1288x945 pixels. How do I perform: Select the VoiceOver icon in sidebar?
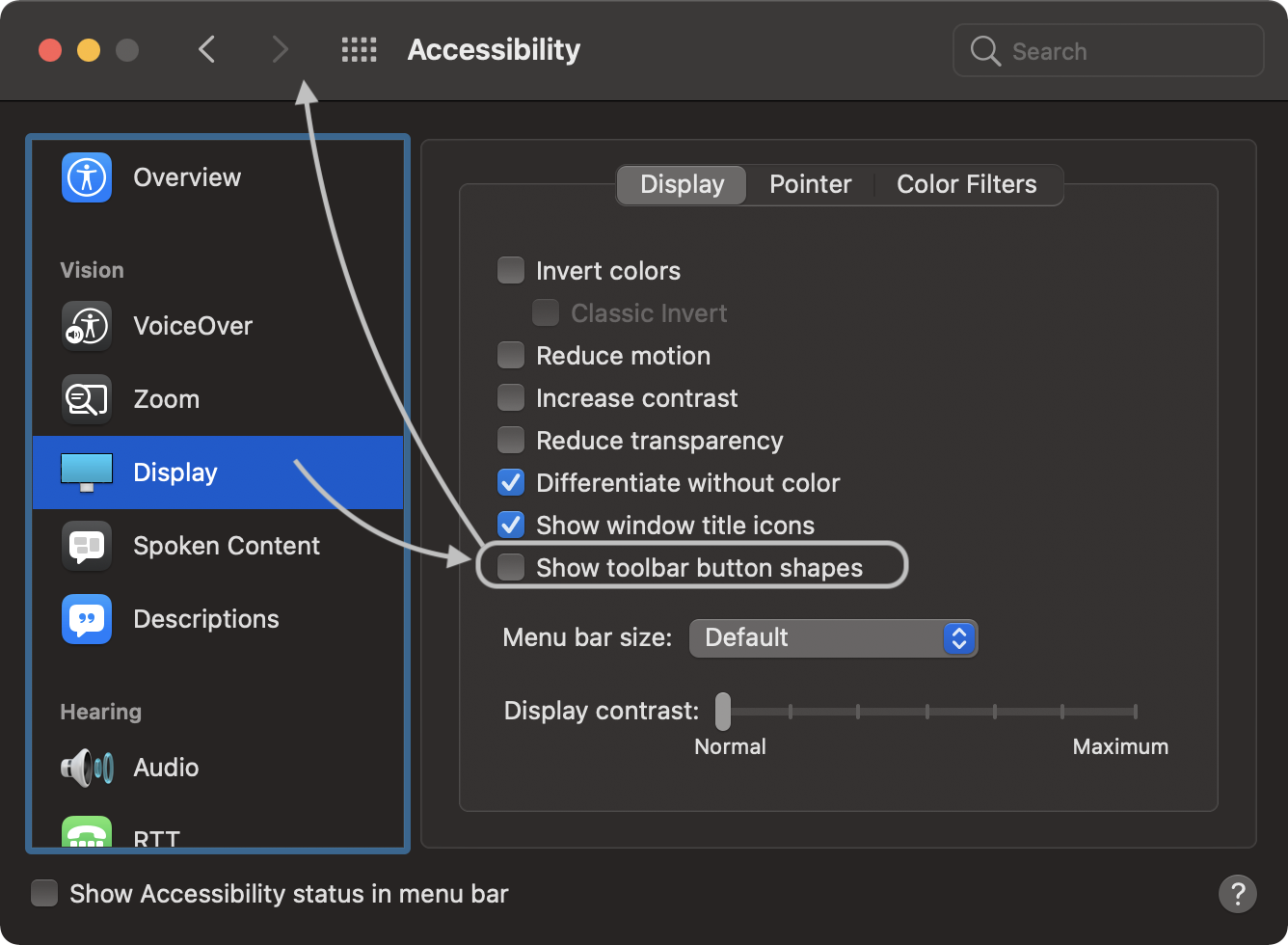[87, 326]
